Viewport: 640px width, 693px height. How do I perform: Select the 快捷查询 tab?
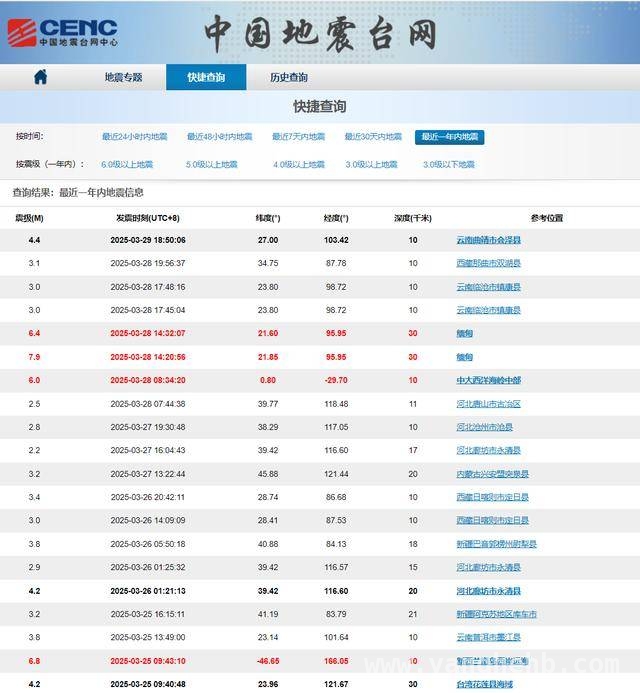pyautogui.click(x=206, y=77)
